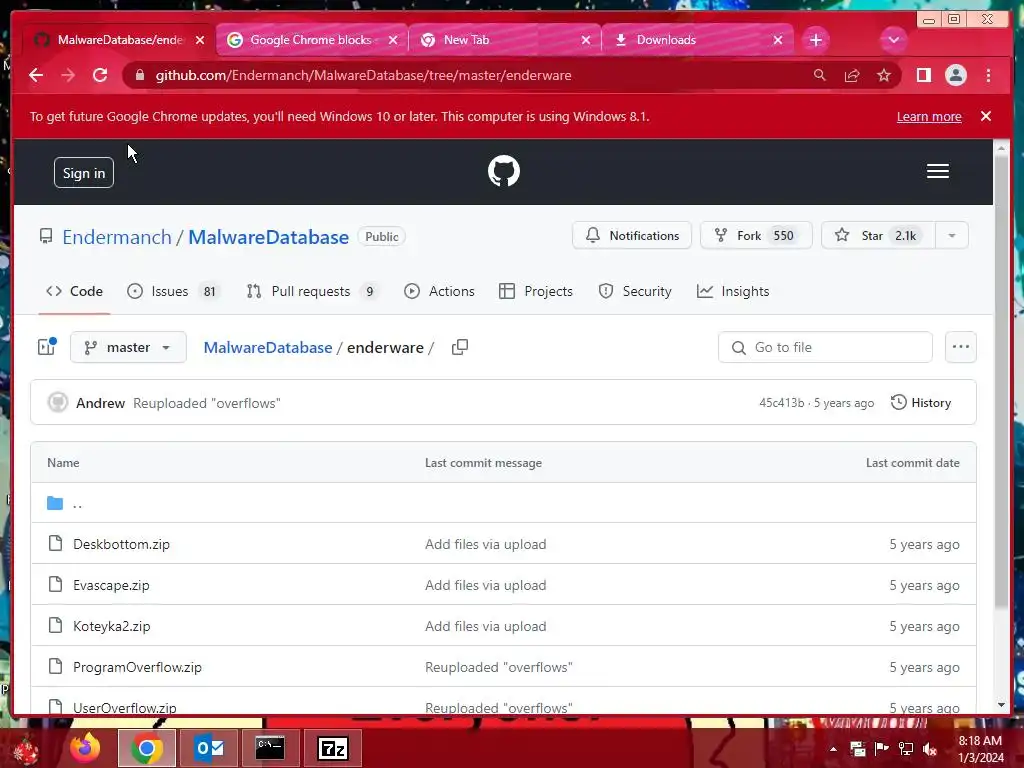Open the tab search chevron button
The height and width of the screenshot is (768, 1024).
click(893, 40)
